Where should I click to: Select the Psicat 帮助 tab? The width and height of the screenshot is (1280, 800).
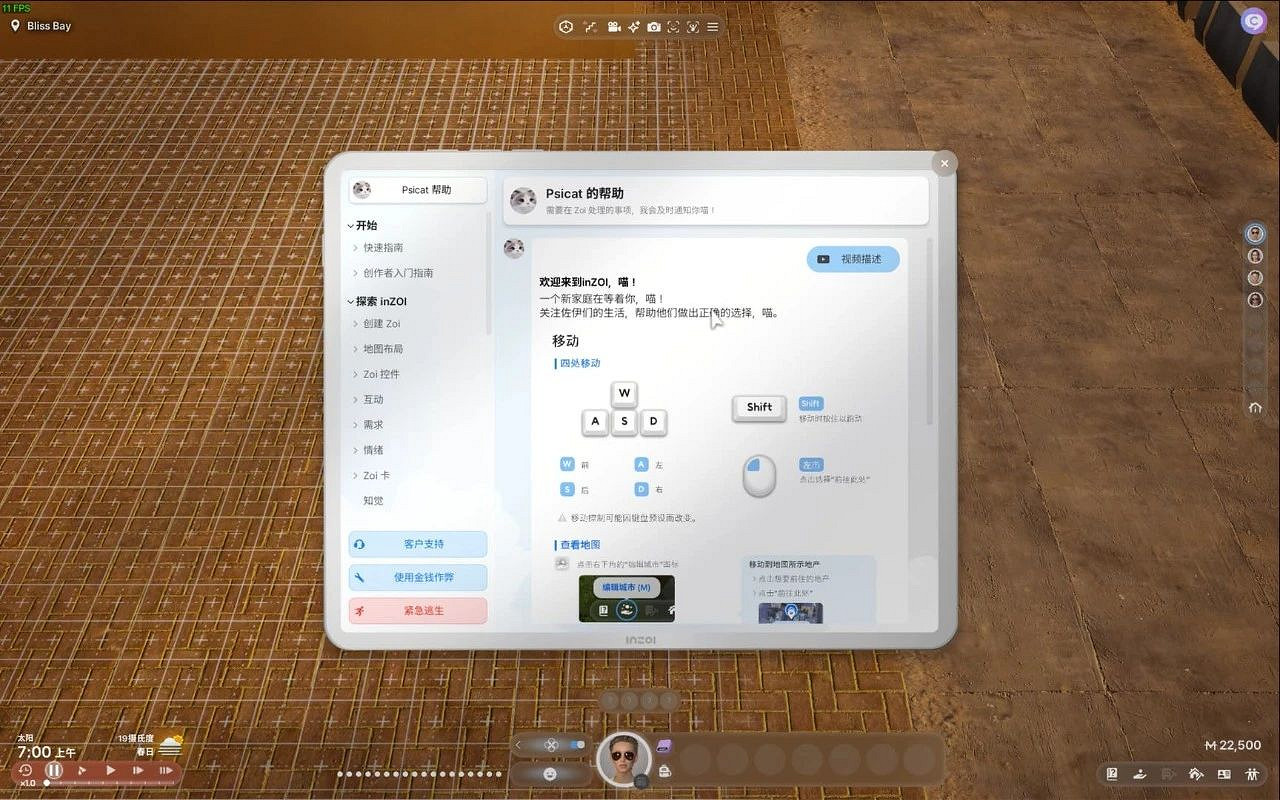point(417,190)
